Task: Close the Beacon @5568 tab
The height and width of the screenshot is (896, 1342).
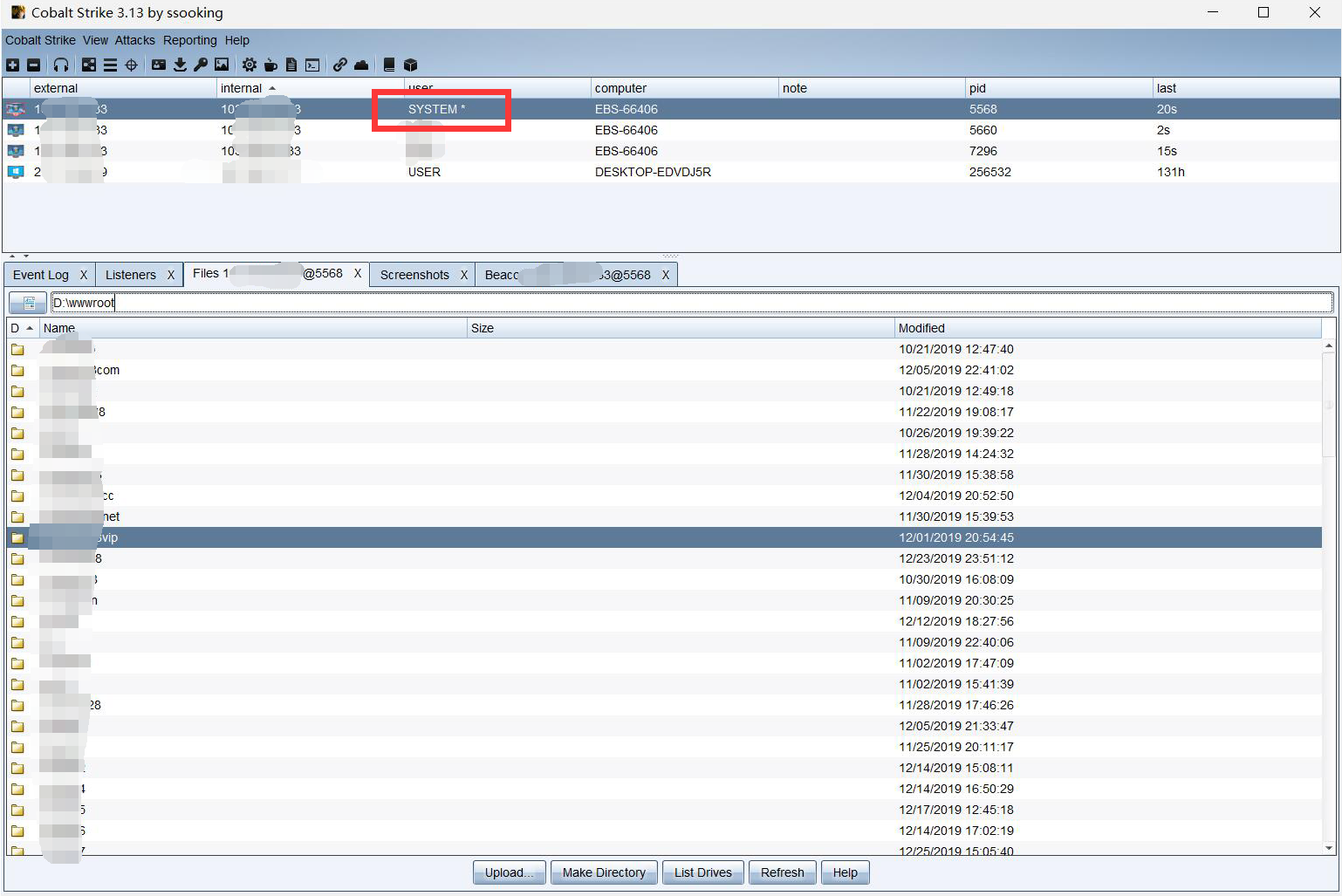Action: pyautogui.click(x=666, y=275)
